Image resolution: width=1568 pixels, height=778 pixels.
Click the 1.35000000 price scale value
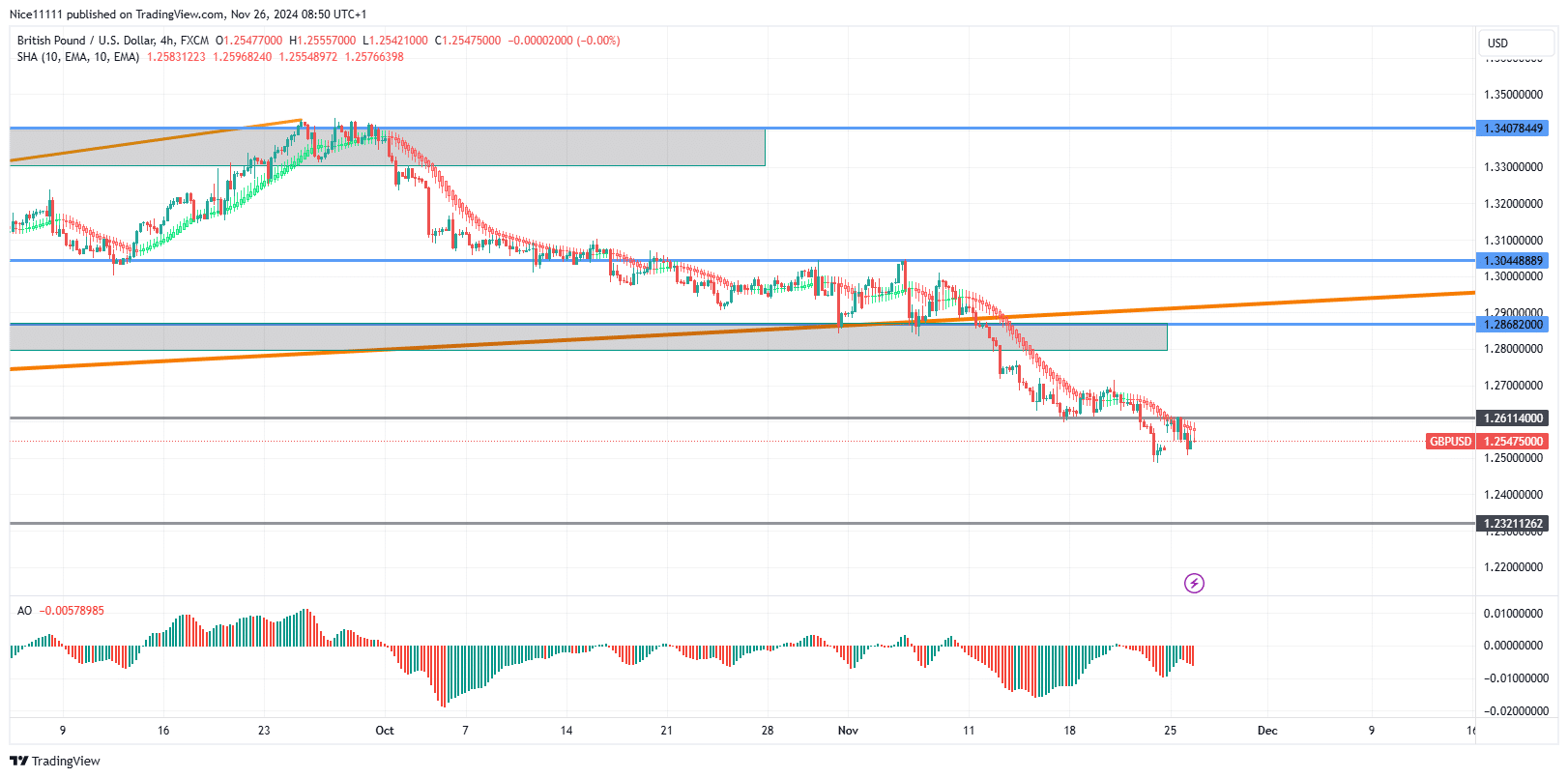click(1513, 95)
